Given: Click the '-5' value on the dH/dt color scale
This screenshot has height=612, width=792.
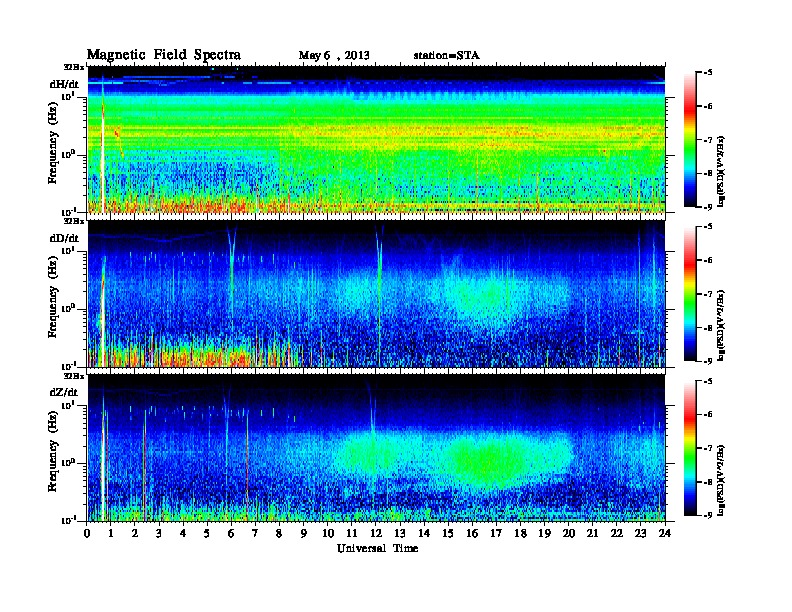Looking at the screenshot, I should (x=708, y=73).
